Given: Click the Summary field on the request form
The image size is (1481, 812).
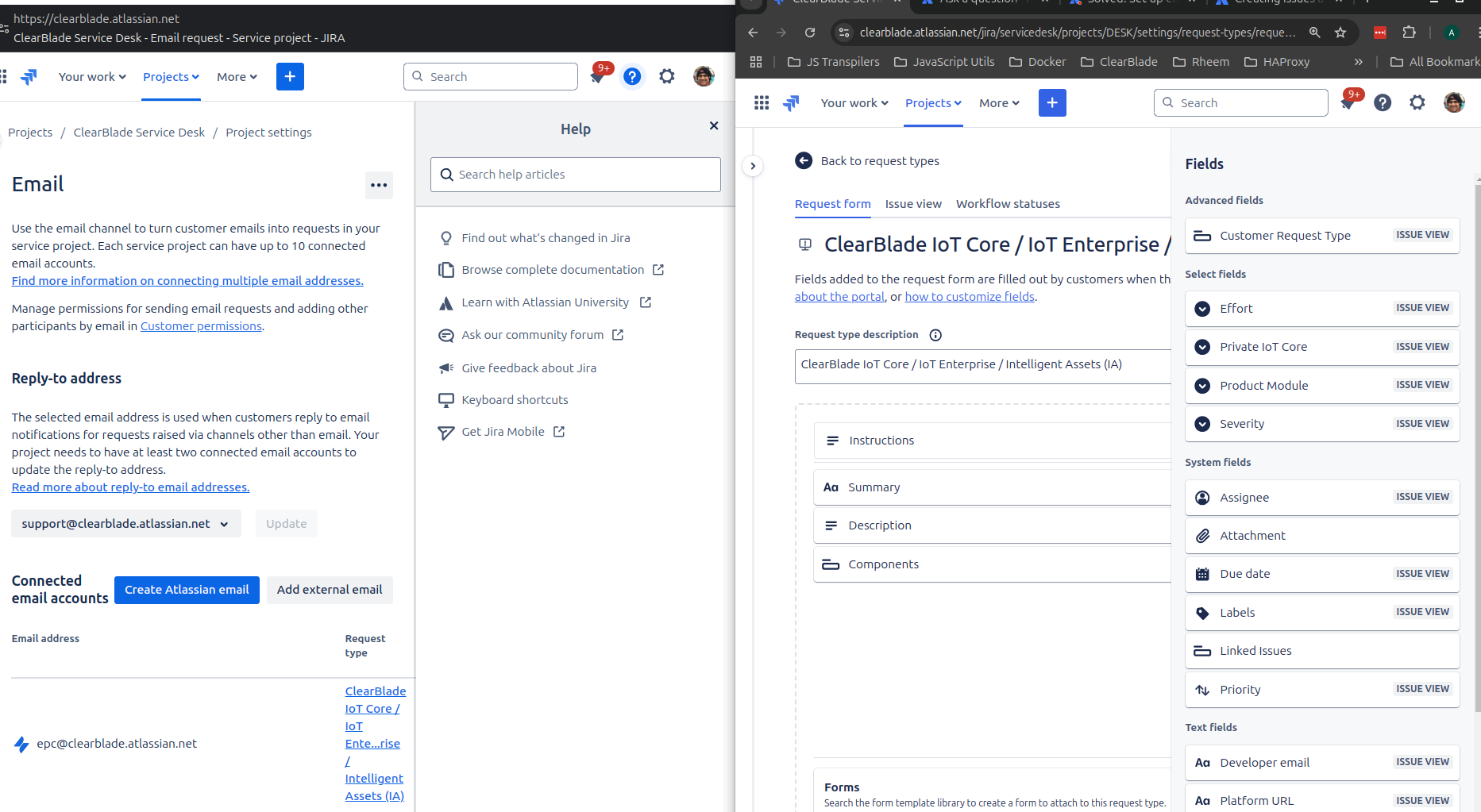Looking at the screenshot, I should (993, 487).
